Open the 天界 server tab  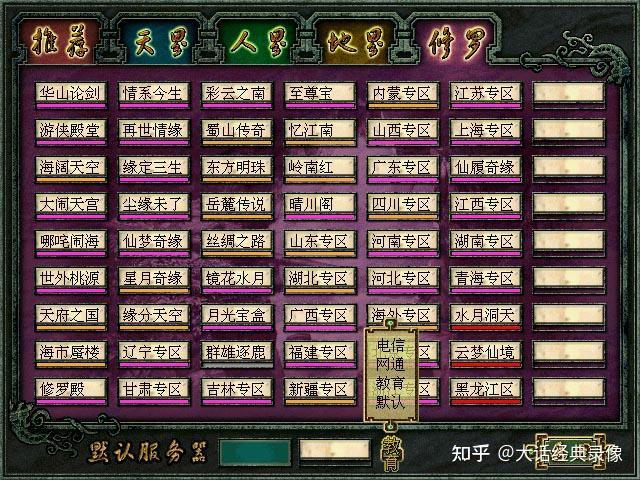[x=161, y=42]
